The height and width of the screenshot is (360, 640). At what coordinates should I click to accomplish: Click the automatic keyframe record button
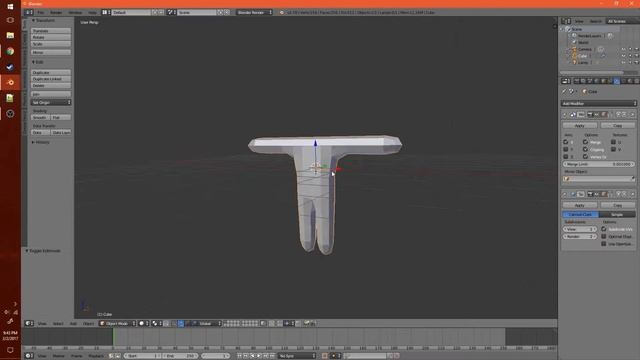pyautogui.click(x=324, y=356)
